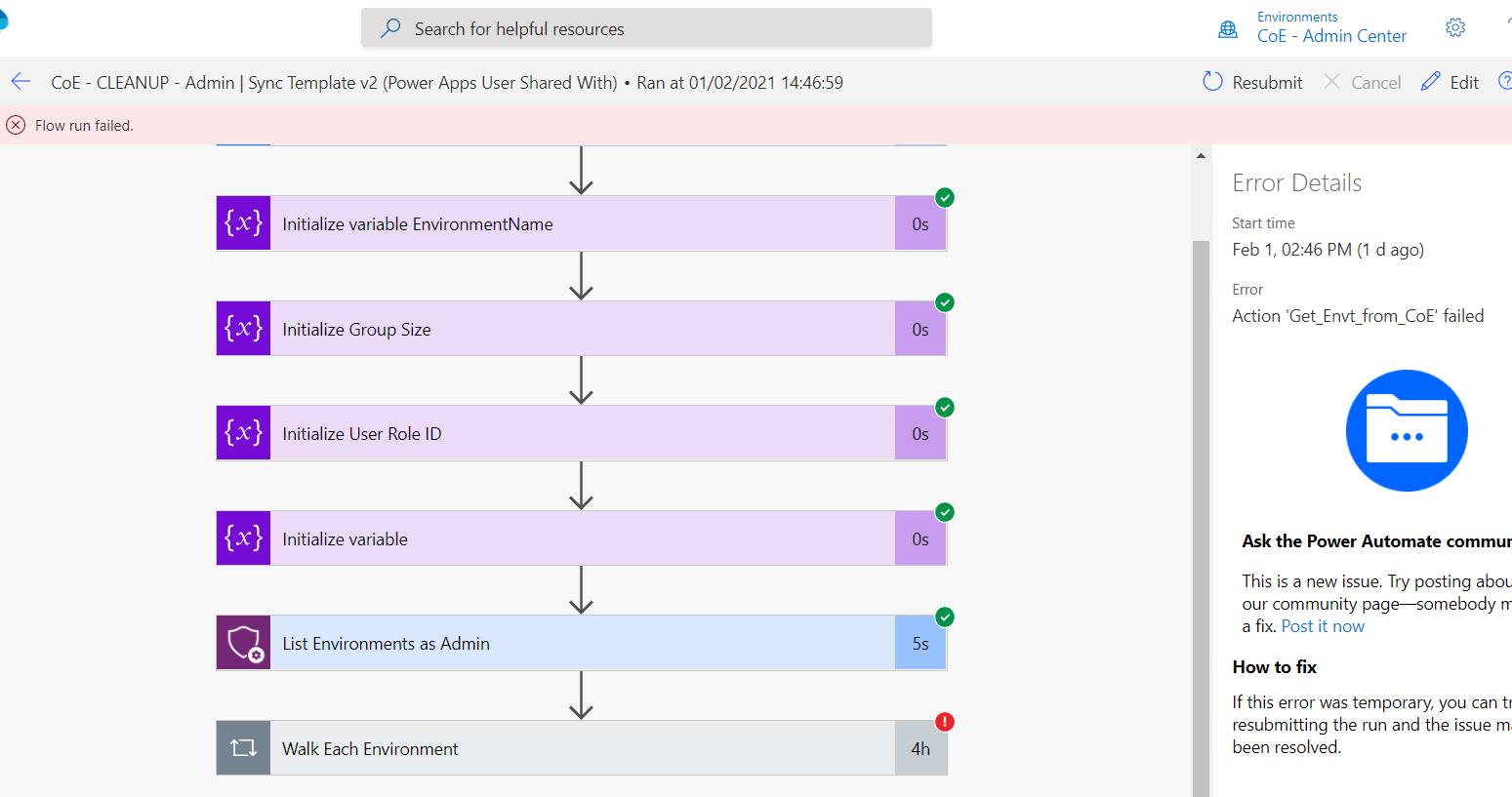Open the CoE - Admin Center environment selector

click(1331, 35)
